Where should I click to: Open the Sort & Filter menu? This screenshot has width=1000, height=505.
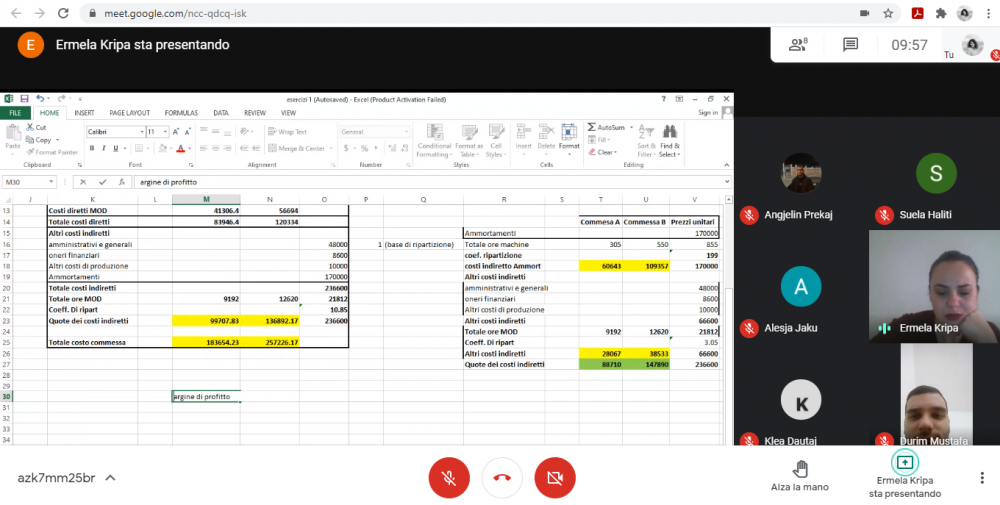pyautogui.click(x=646, y=141)
